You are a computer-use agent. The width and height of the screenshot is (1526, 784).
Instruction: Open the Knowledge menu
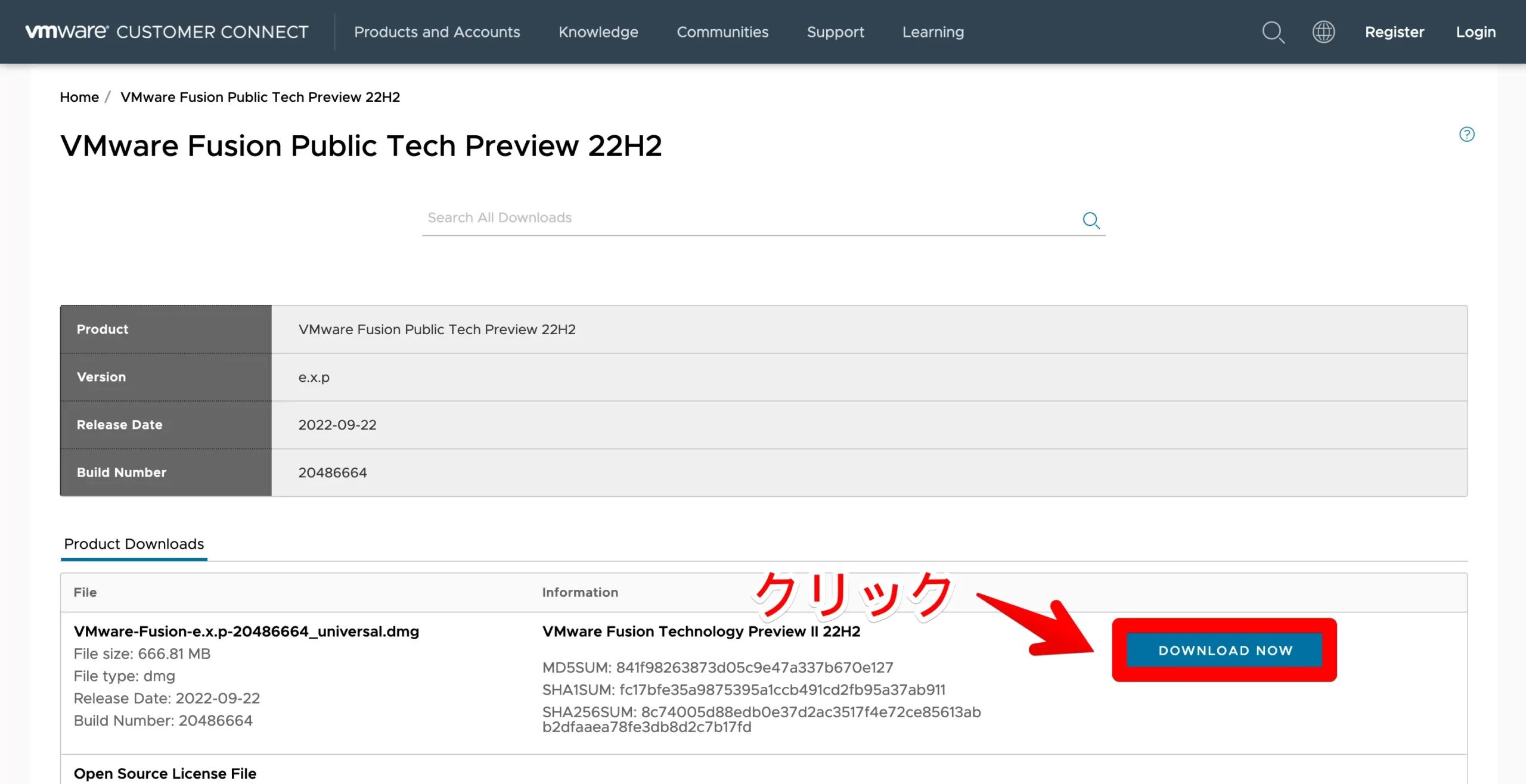pos(598,32)
